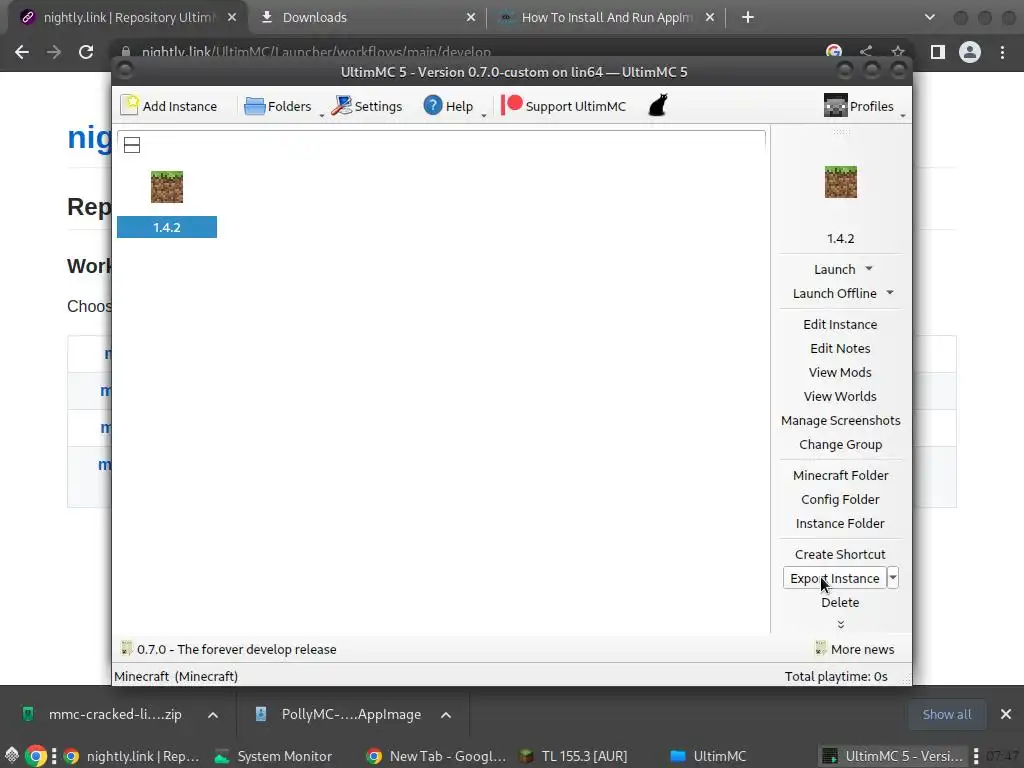Open the Chrome profile avatar
1024x768 pixels.
click(x=970, y=52)
